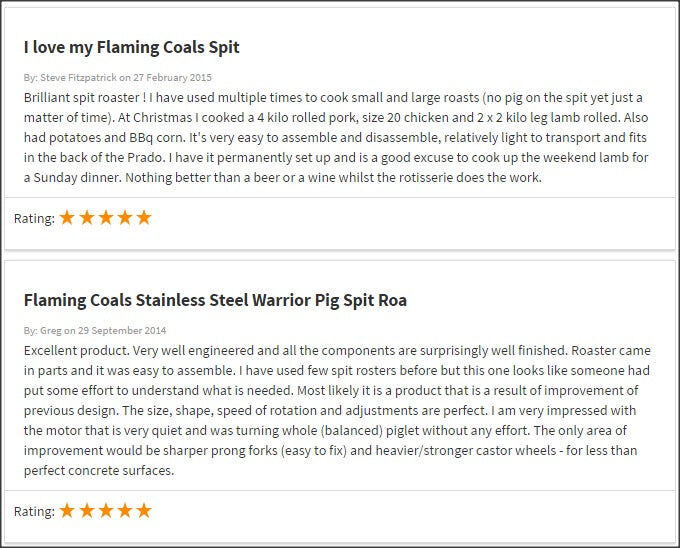Click the fourth star in Greg's review rating

(125, 510)
